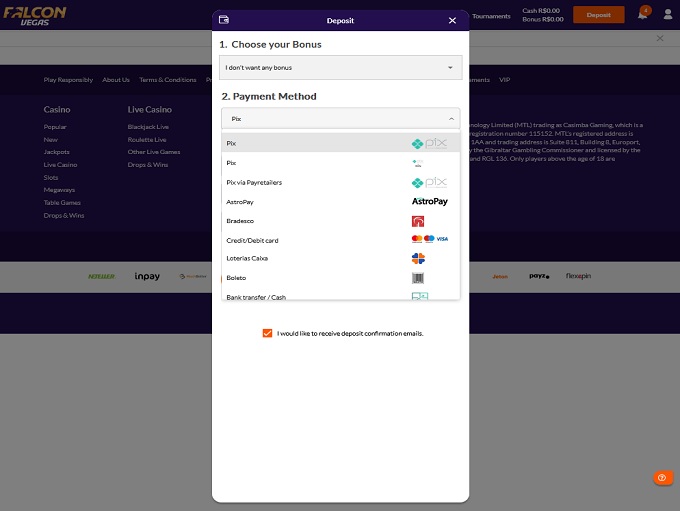Dismiss the banner with the X
680x511 pixels.
[x=660, y=38]
